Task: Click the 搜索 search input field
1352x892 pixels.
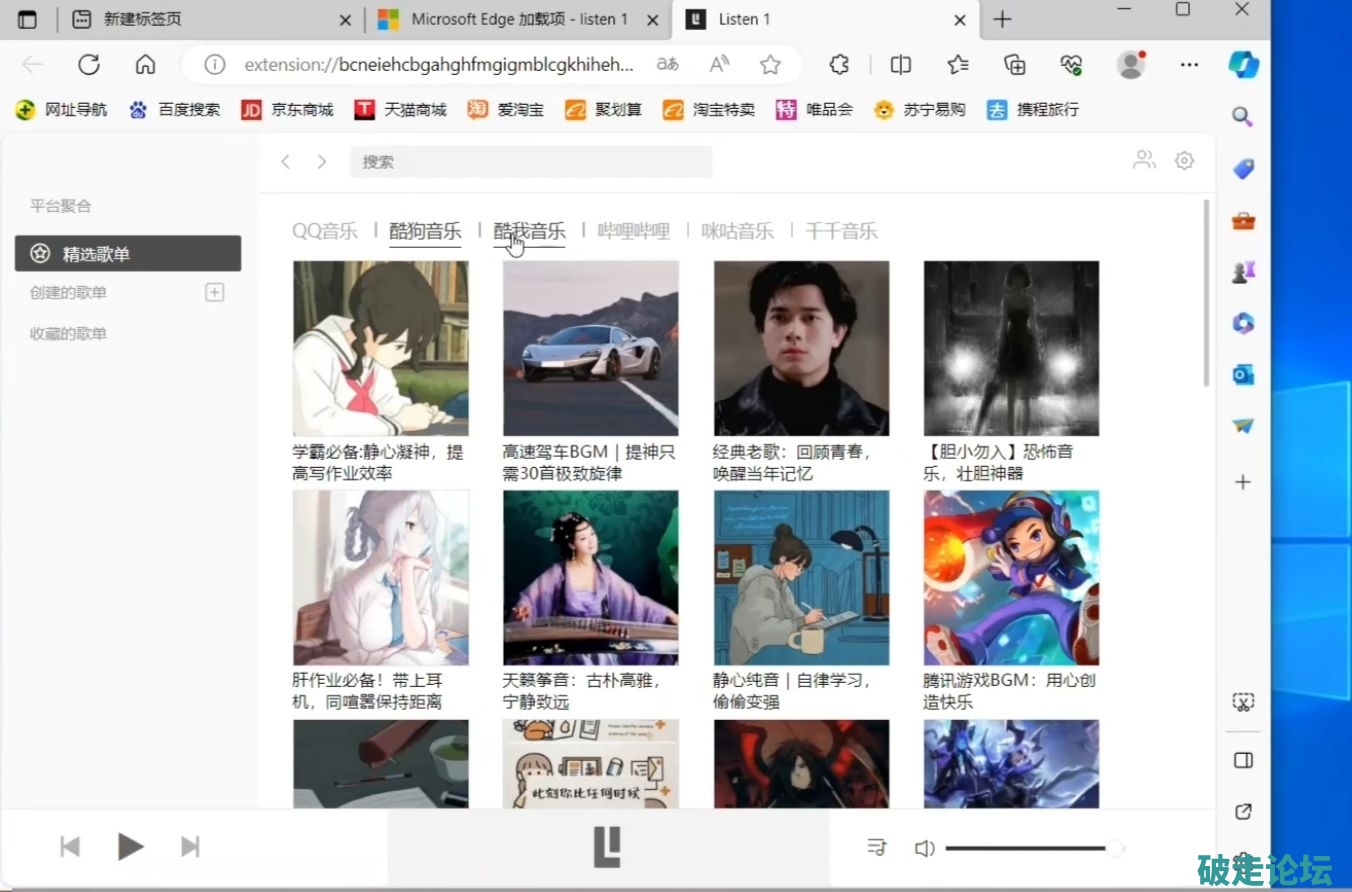Action: tap(530, 162)
